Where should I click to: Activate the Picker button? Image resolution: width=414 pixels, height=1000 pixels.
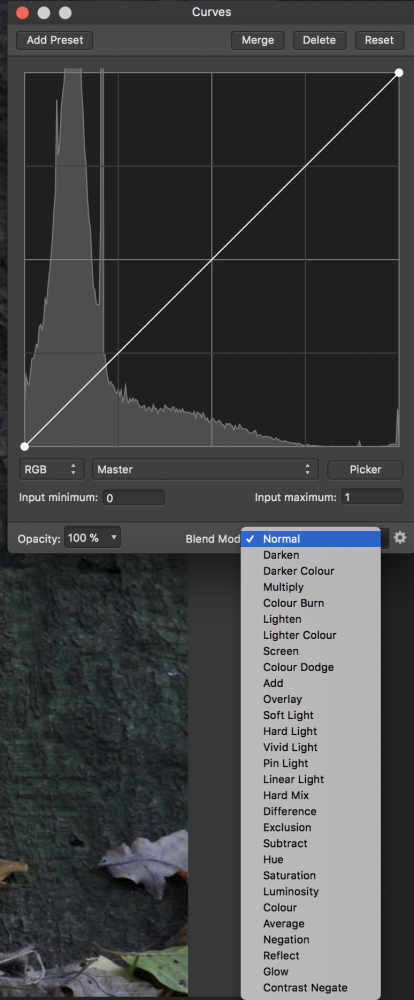365,469
